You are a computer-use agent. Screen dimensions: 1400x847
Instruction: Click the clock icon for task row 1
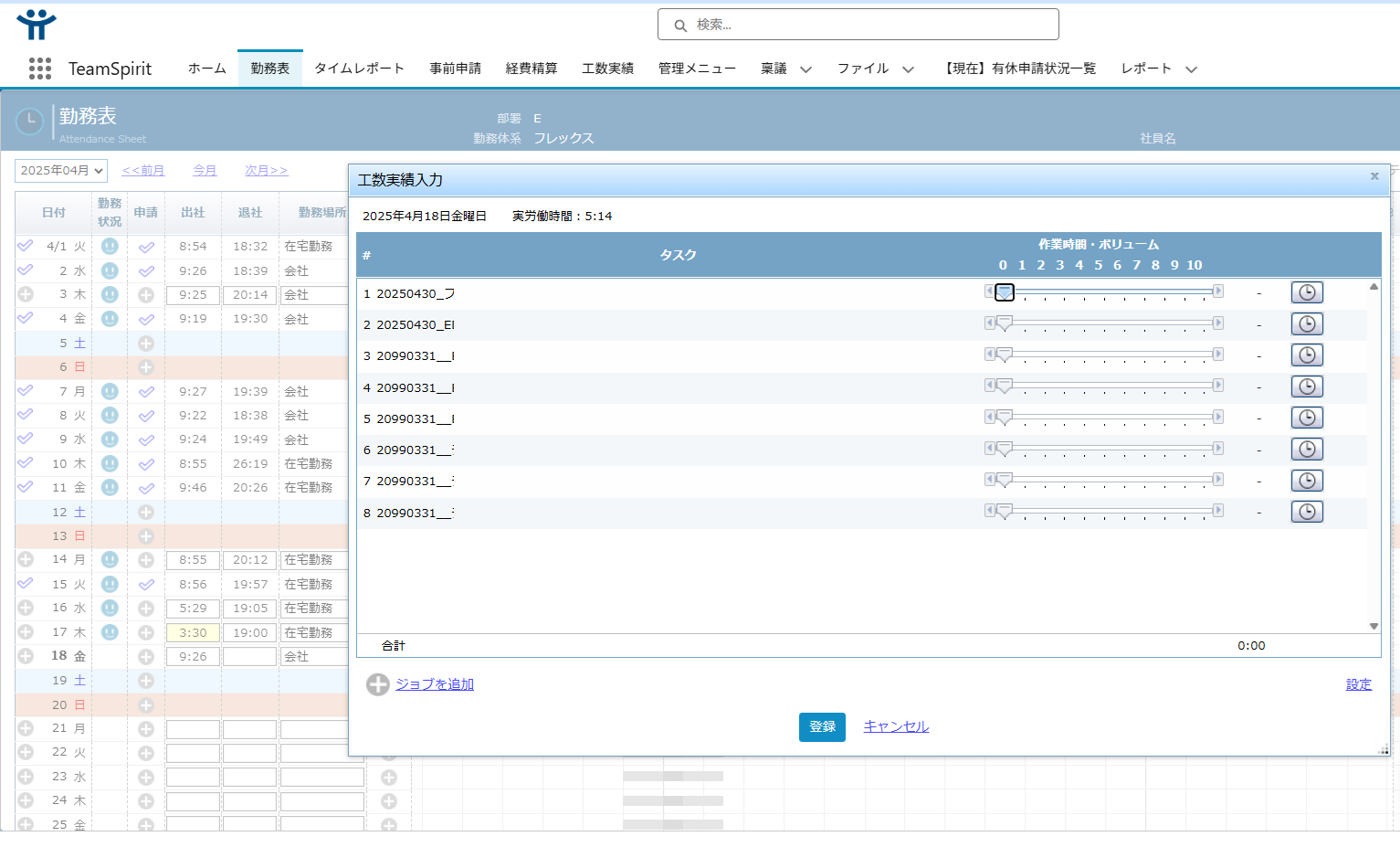pyautogui.click(x=1306, y=292)
